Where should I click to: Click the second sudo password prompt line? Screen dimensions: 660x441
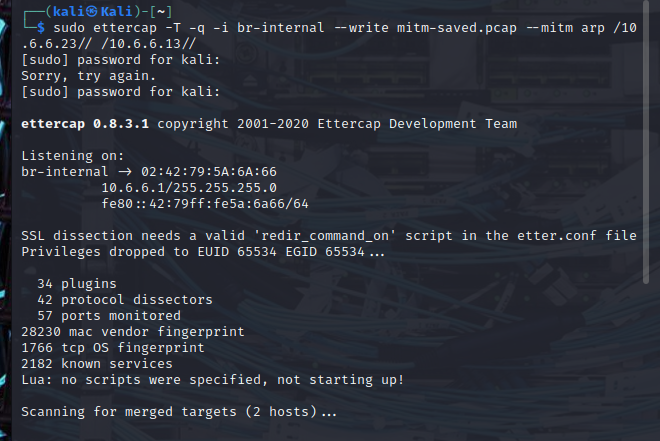click(121, 92)
